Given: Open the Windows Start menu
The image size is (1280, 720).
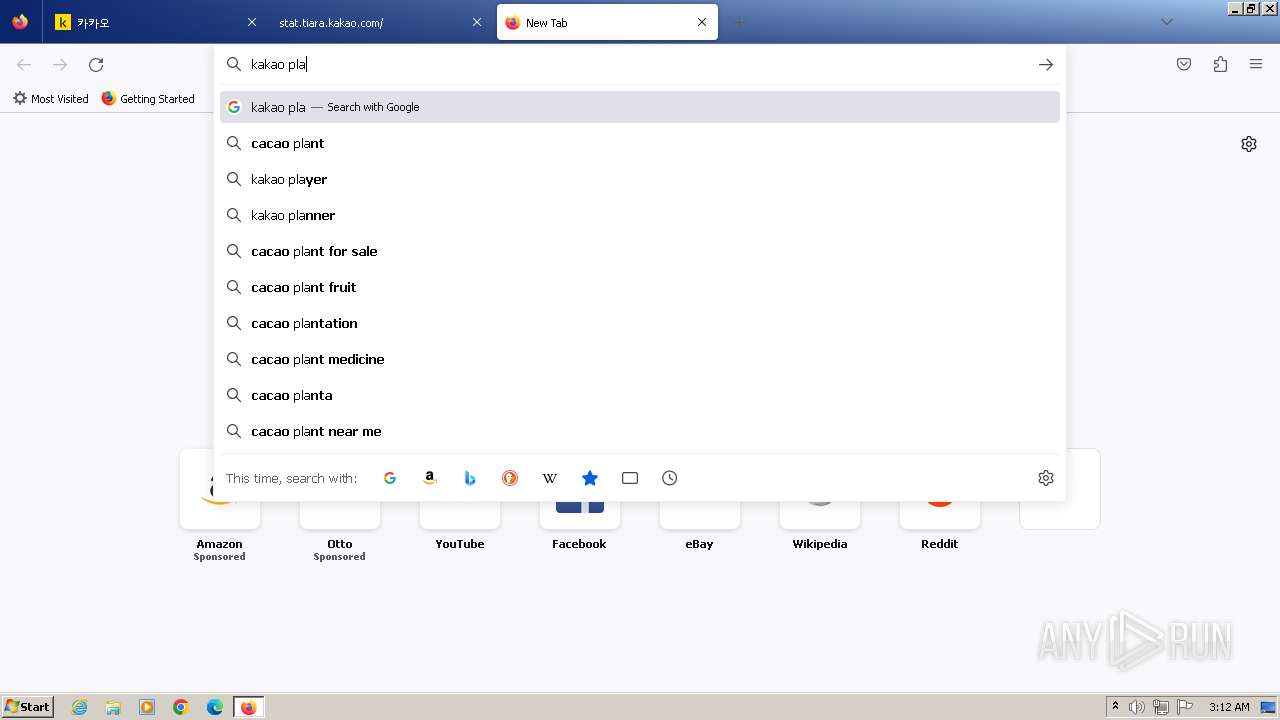Looking at the screenshot, I should (27, 707).
